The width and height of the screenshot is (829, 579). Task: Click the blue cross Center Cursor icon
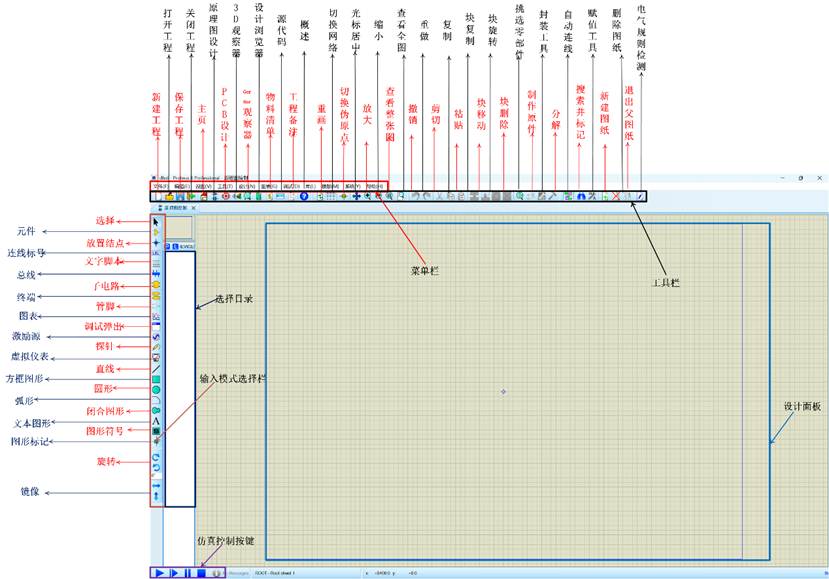(x=356, y=196)
